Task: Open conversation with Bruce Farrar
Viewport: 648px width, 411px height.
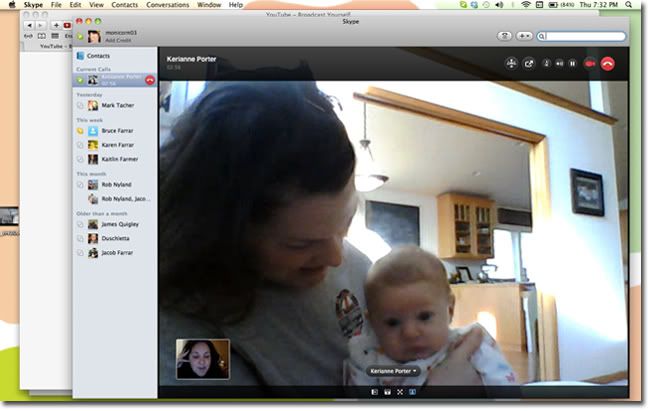Action: (115, 131)
